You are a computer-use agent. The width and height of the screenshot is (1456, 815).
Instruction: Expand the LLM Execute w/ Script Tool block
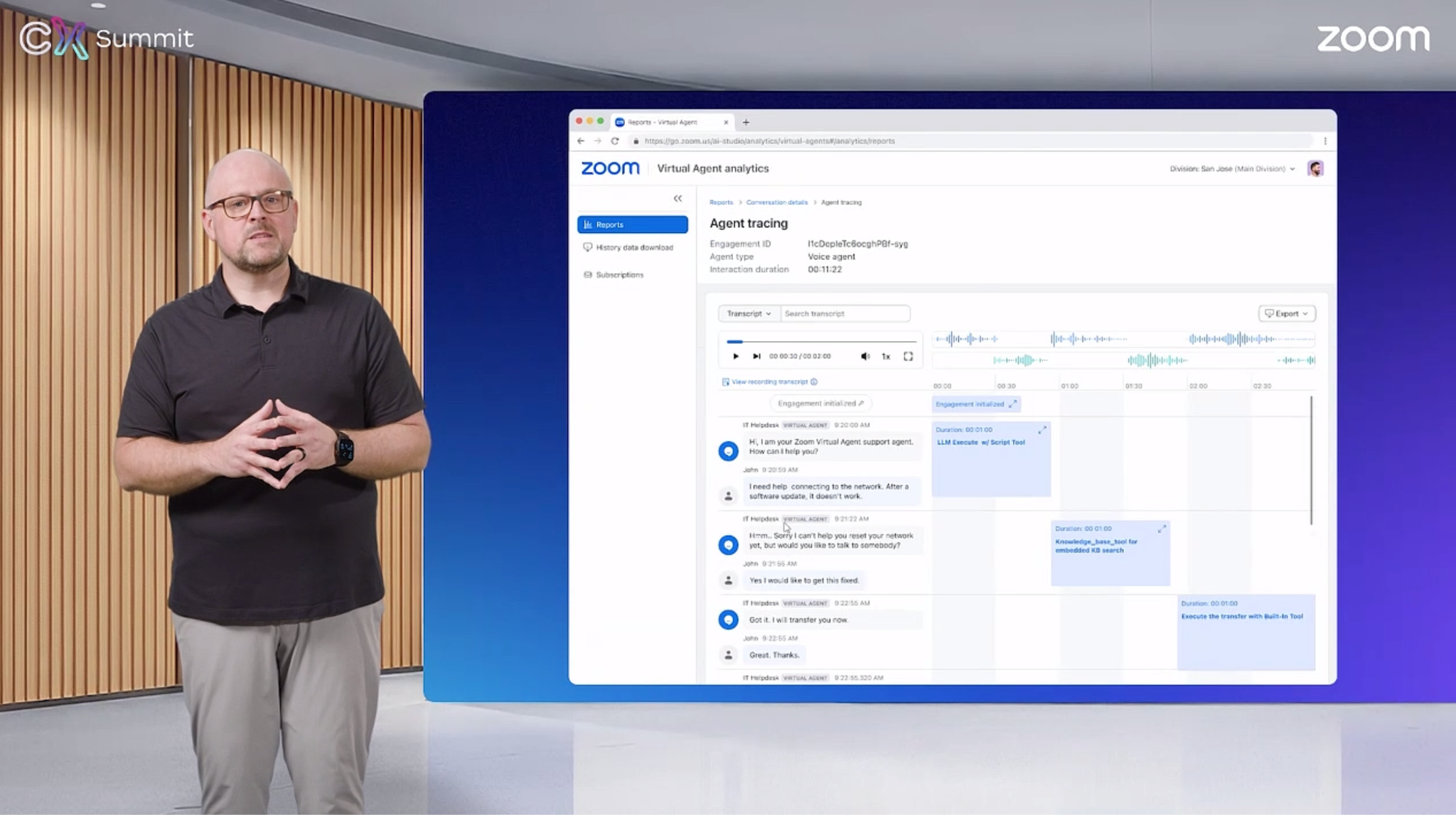pyautogui.click(x=1042, y=431)
